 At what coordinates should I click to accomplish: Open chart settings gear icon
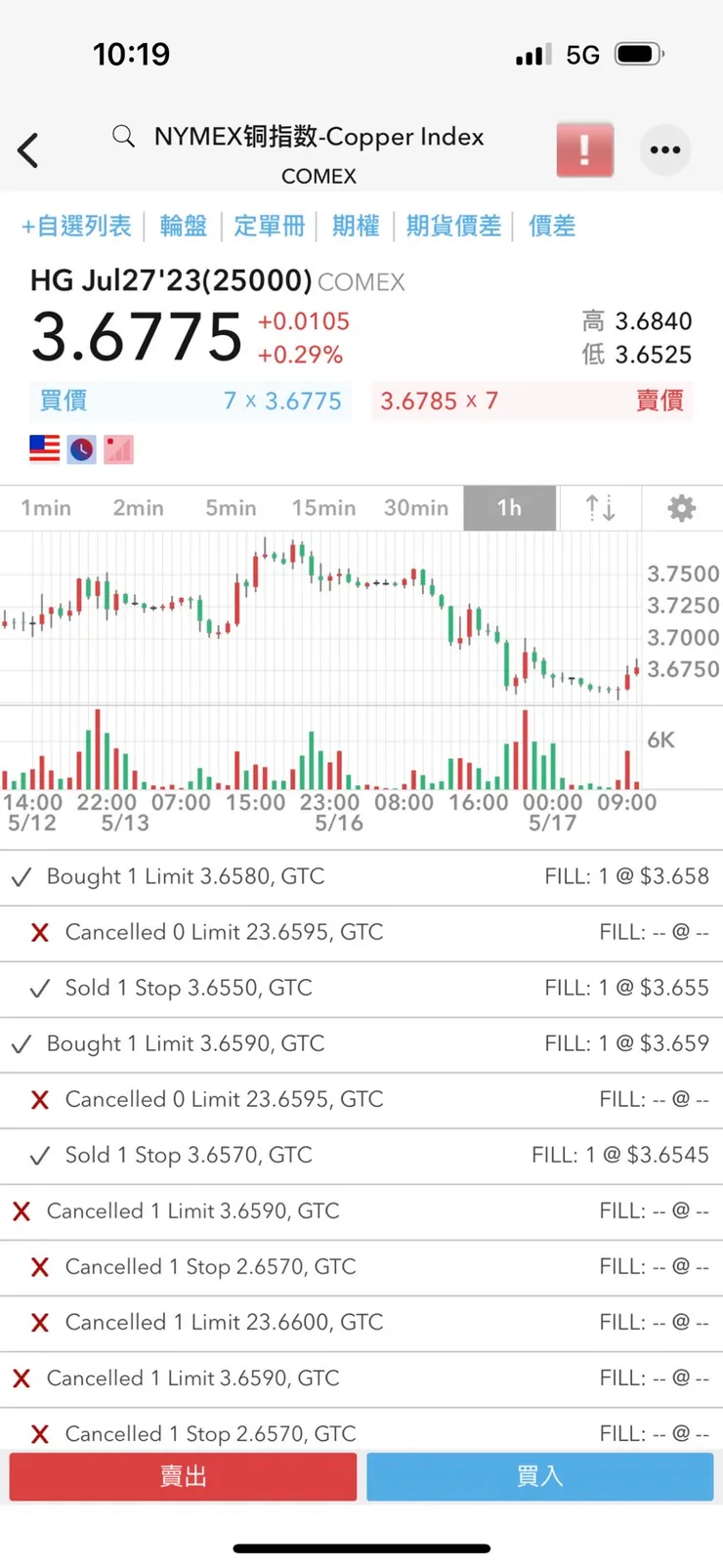coord(681,508)
